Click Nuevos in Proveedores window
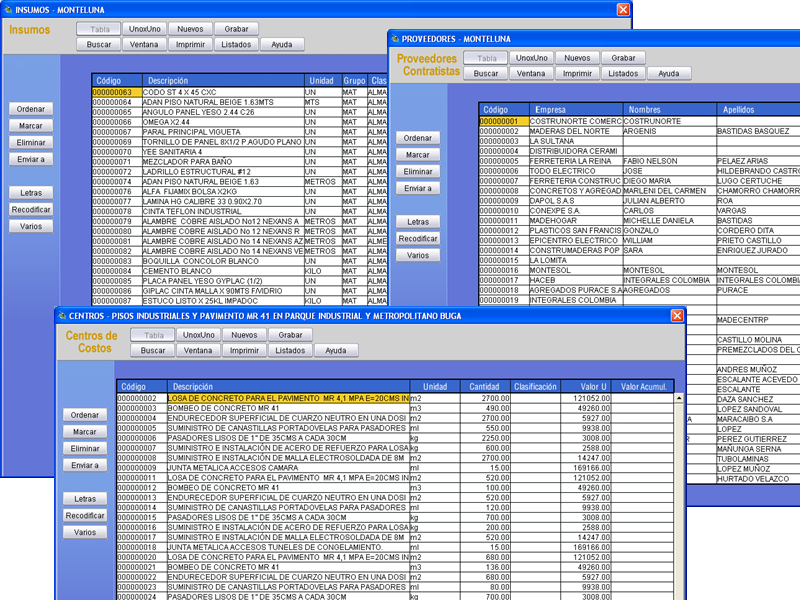800x600 pixels. point(578,58)
